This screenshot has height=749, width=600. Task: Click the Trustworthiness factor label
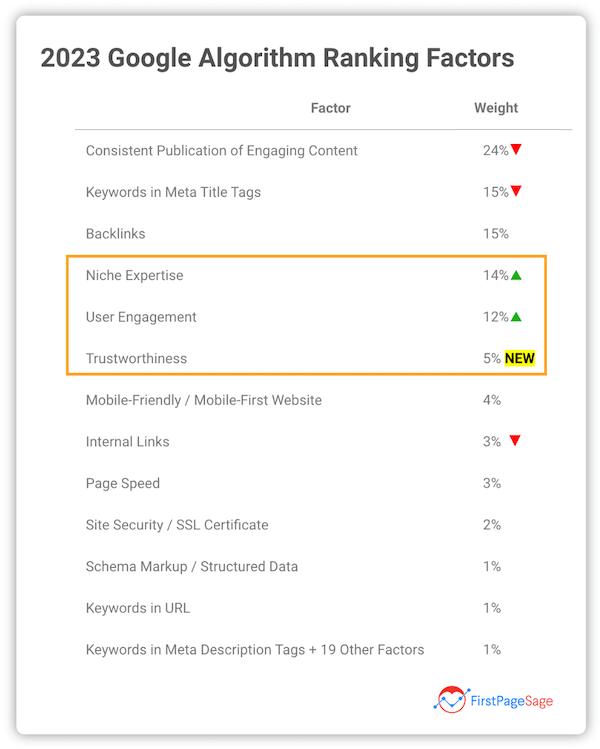[x=136, y=358]
